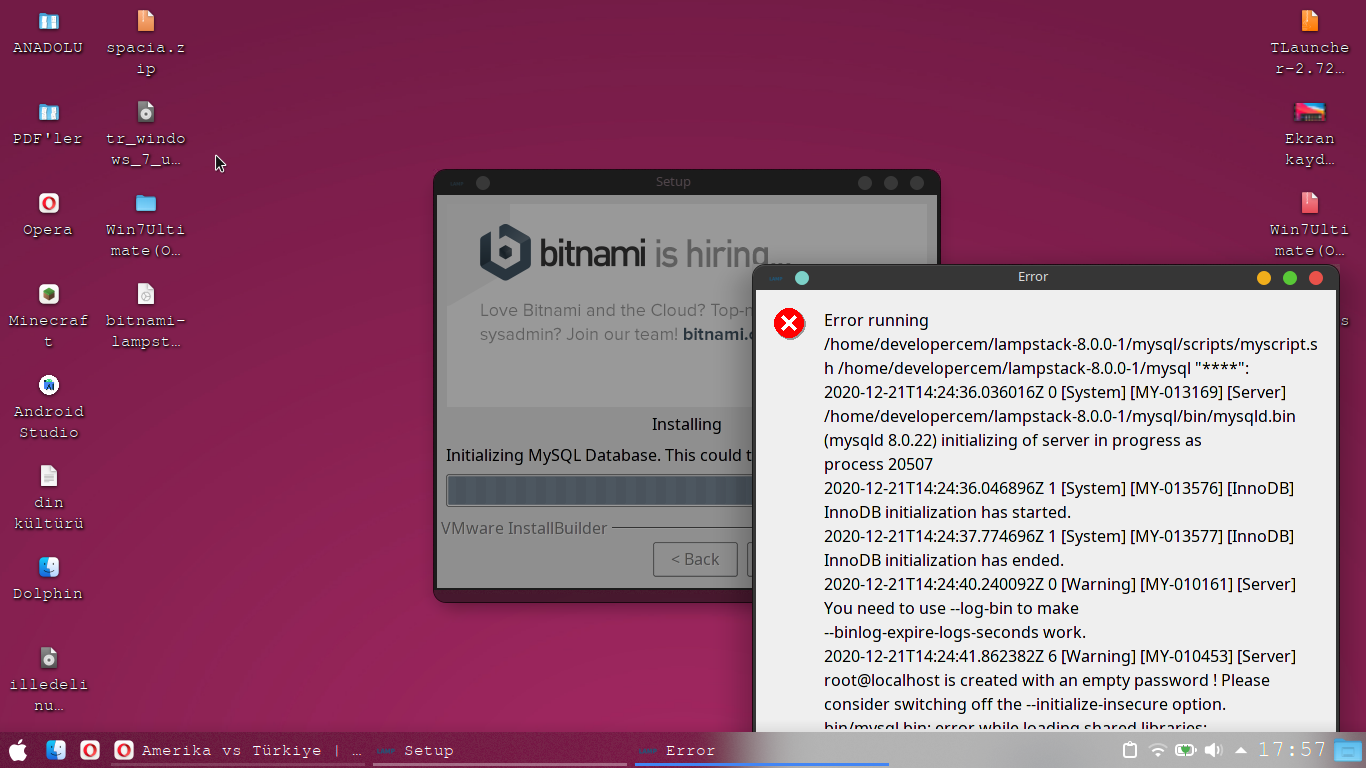Switch to the Setup window taskbar entry
Image resolution: width=1366 pixels, height=768 pixels.
click(x=500, y=750)
